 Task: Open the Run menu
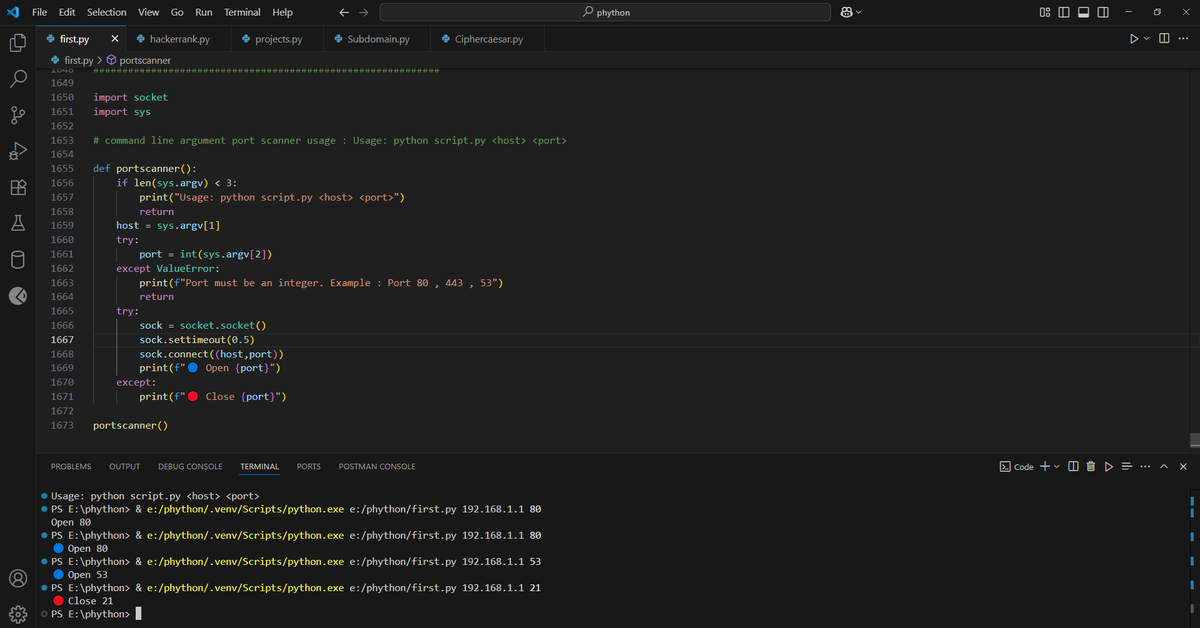pyautogui.click(x=204, y=12)
